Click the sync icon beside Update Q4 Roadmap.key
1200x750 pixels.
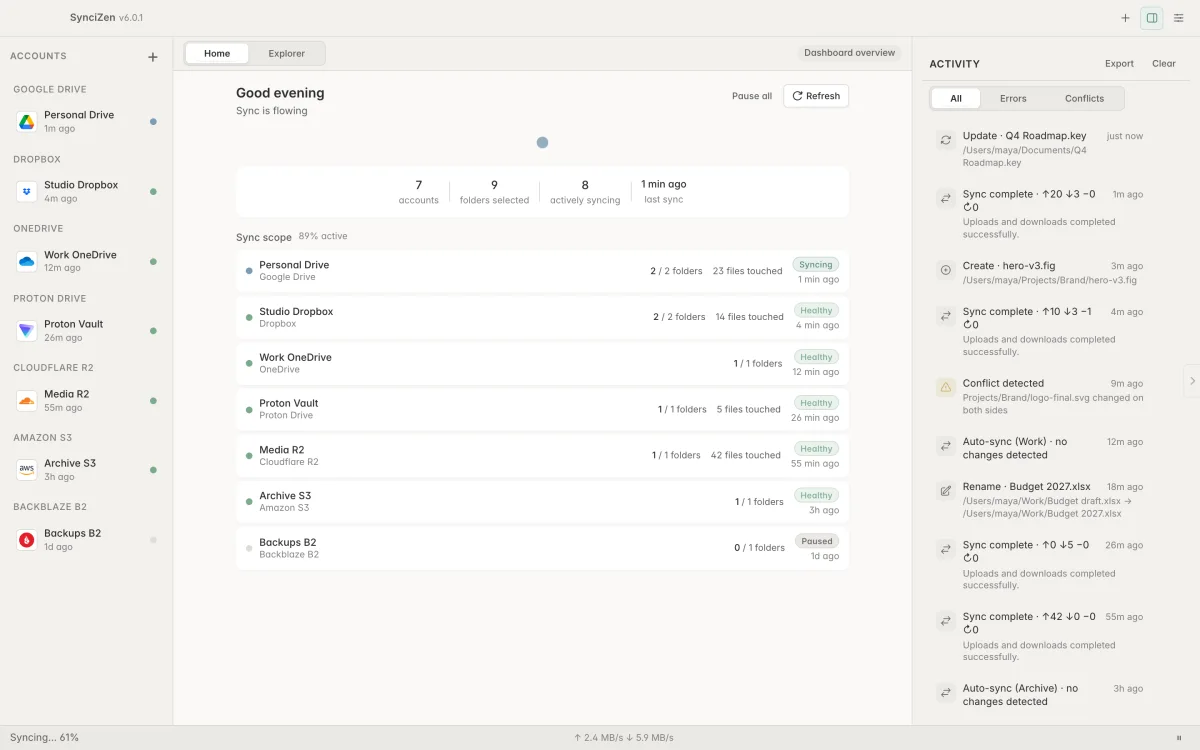(x=945, y=140)
